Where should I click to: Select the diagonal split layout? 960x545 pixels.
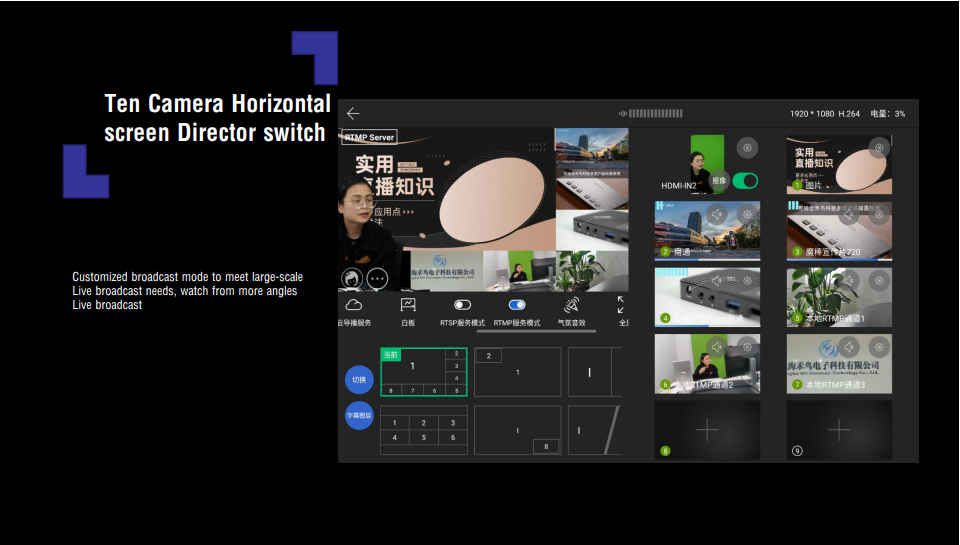click(x=594, y=430)
